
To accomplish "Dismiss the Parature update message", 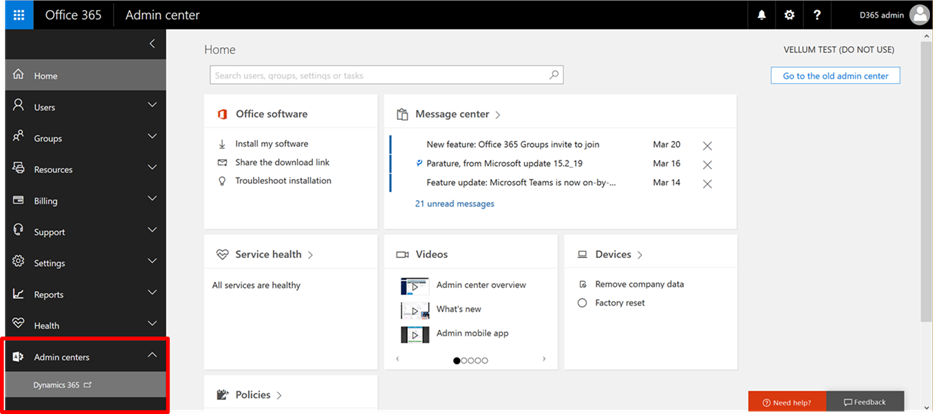I will (x=707, y=165).
